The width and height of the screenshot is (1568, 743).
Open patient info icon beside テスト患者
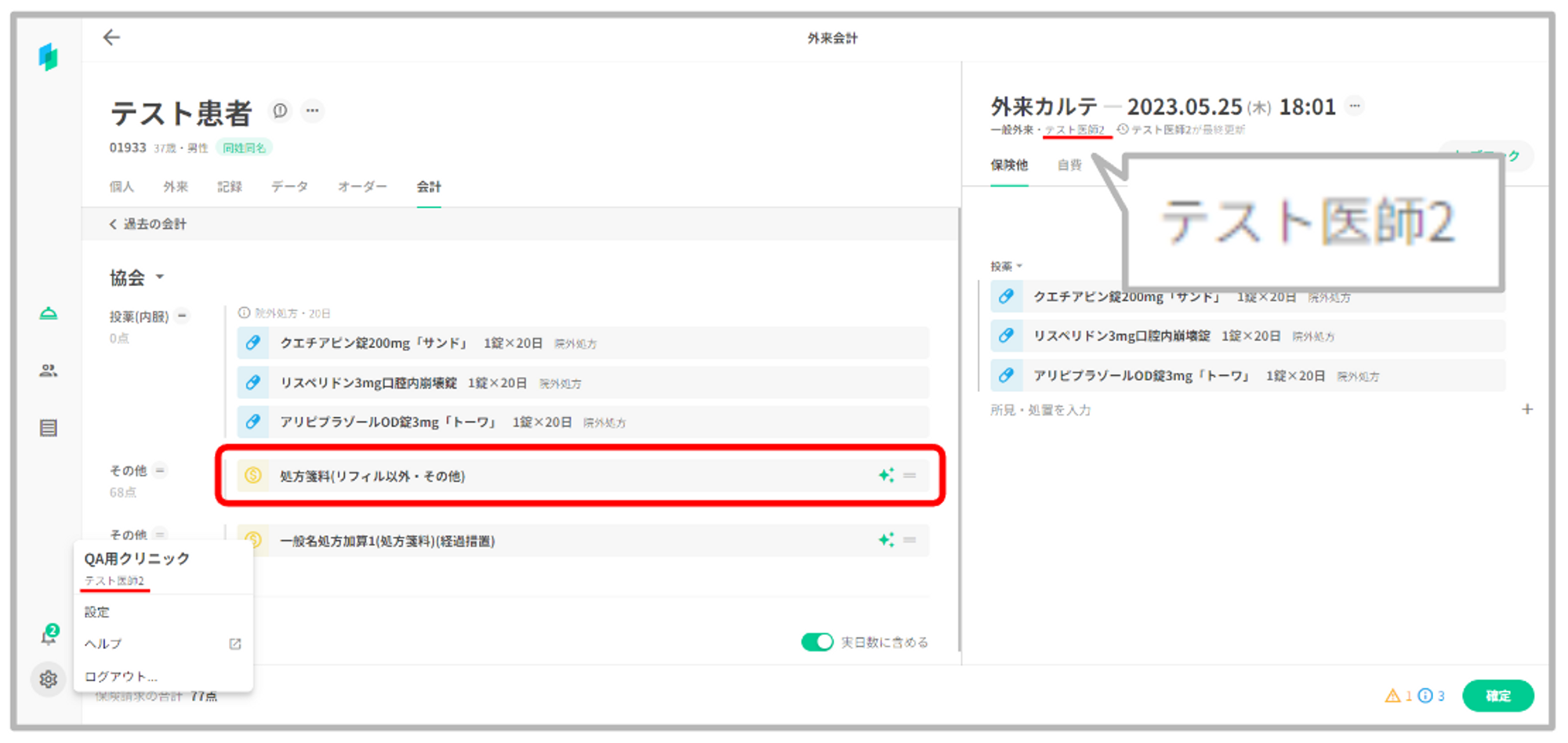point(280,111)
